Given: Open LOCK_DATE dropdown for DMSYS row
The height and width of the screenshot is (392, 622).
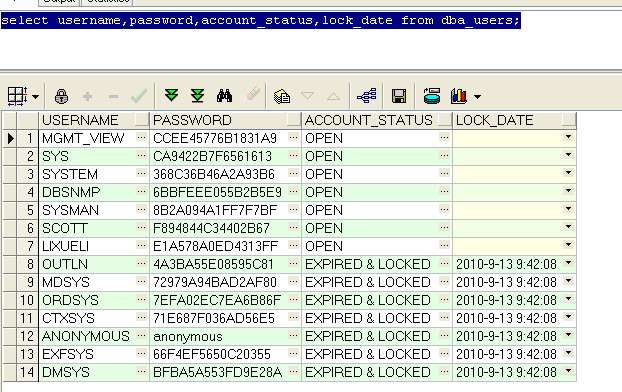Looking at the screenshot, I should coord(568,371).
